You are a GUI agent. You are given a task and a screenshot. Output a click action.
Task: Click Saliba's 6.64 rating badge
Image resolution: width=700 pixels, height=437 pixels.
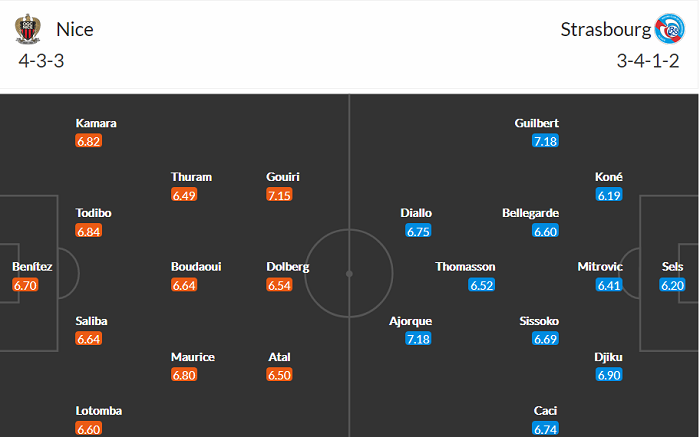click(89, 339)
